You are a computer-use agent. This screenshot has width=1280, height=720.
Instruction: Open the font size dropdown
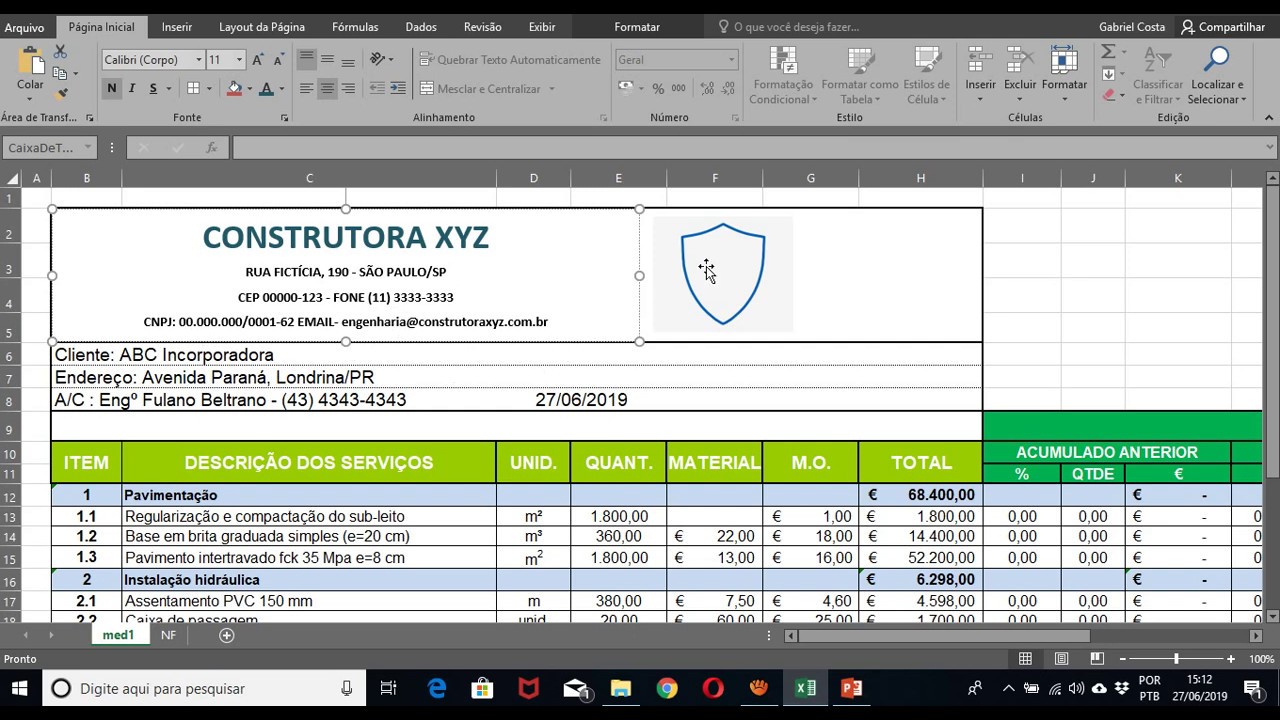pyautogui.click(x=238, y=60)
